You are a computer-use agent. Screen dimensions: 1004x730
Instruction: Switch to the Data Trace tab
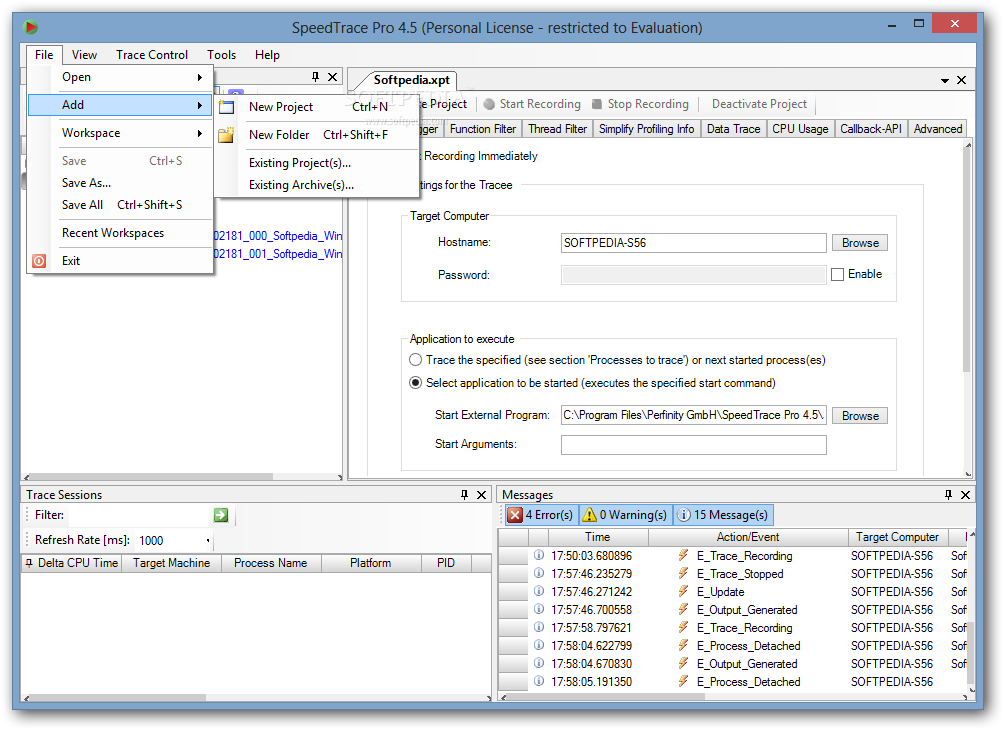[x=733, y=129]
